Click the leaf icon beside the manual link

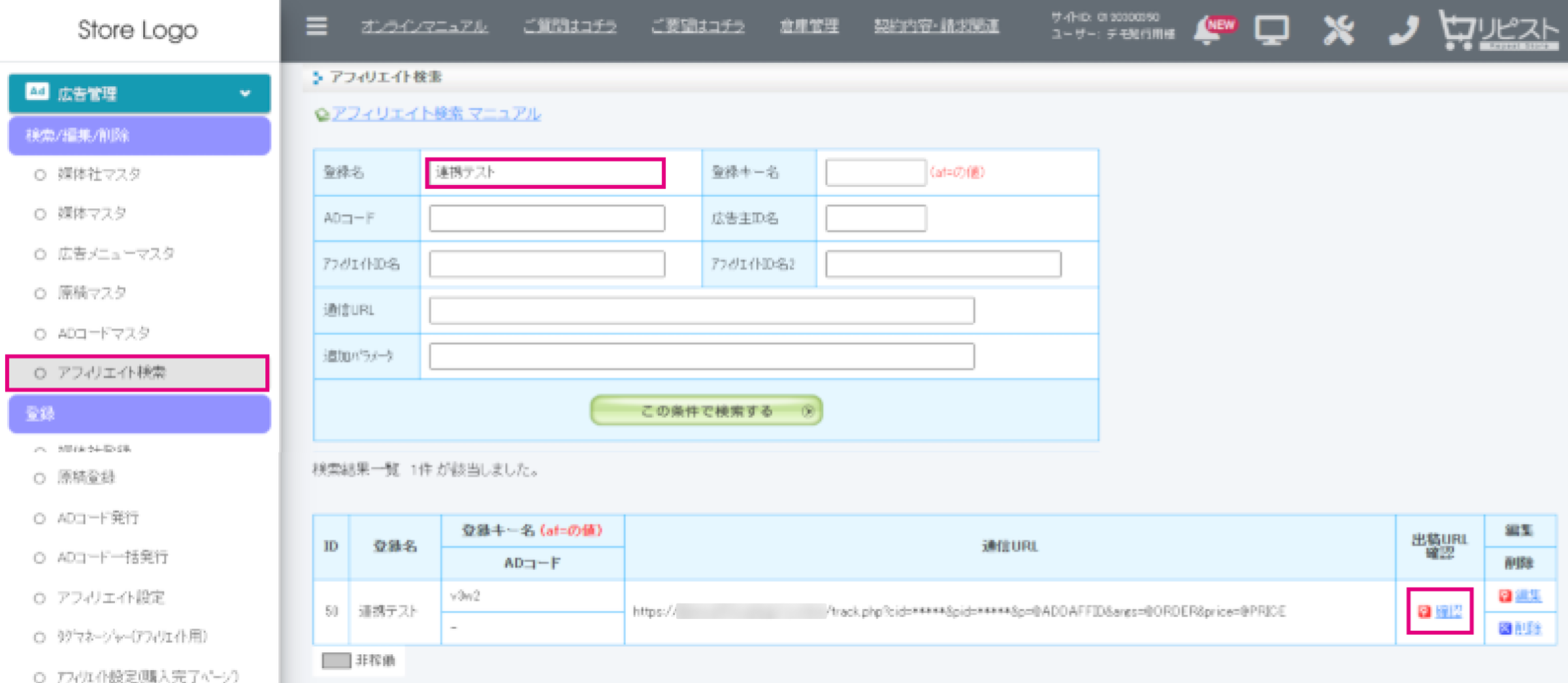(321, 115)
